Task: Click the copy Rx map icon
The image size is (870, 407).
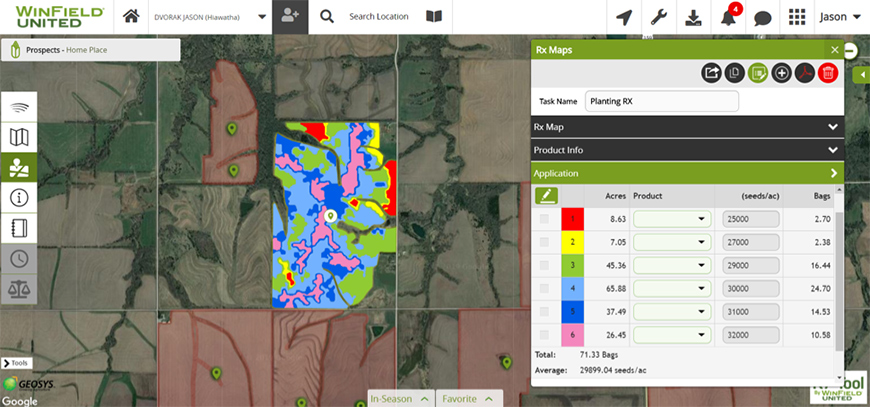Action: point(735,72)
